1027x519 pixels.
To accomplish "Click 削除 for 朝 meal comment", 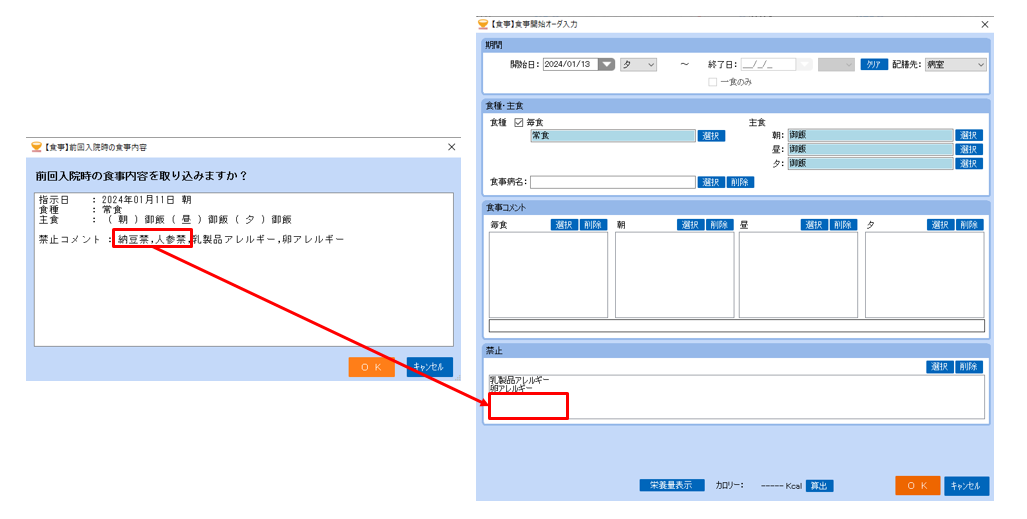I will click(x=719, y=225).
